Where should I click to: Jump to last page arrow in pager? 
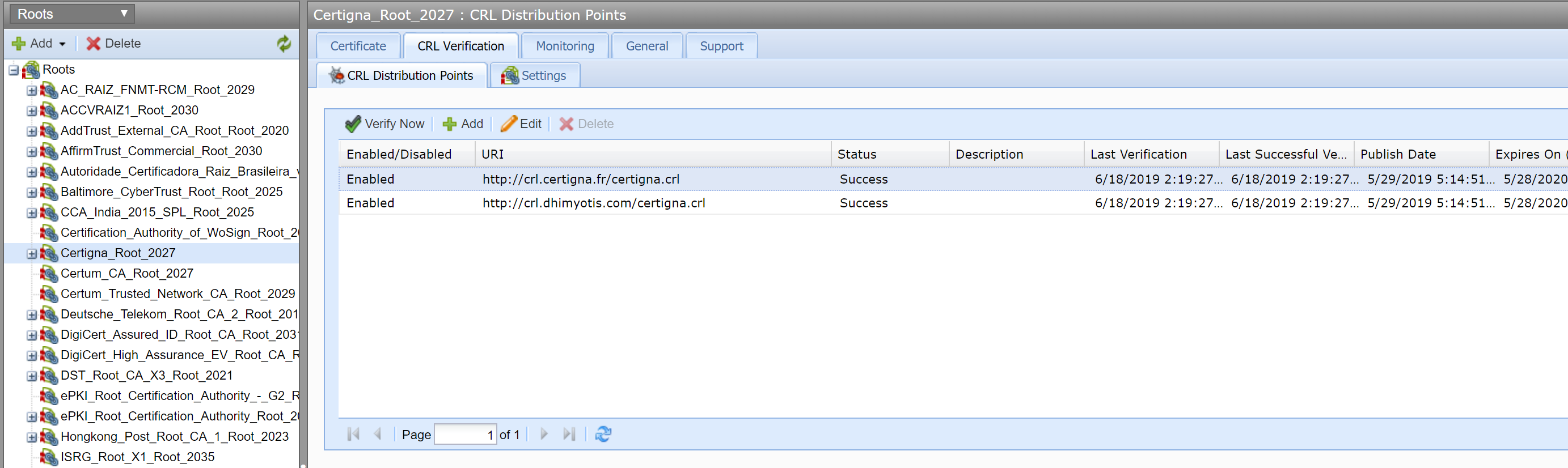pos(569,434)
